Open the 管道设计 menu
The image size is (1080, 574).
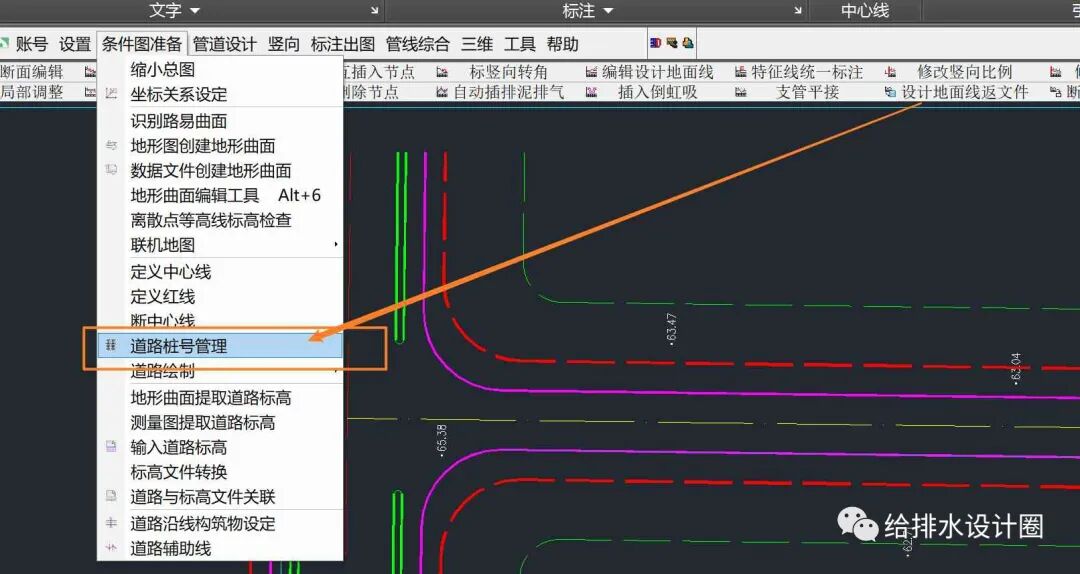coord(225,44)
